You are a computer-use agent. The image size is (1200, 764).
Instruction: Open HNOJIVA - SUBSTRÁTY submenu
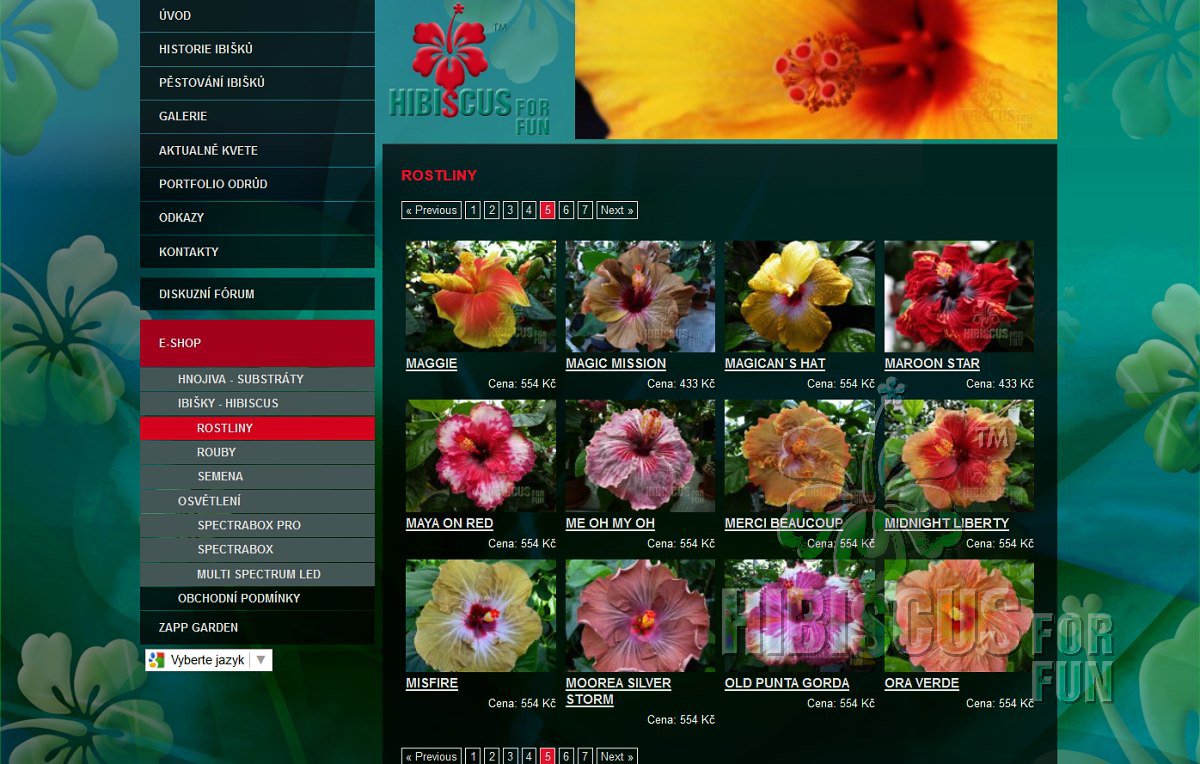[257, 379]
